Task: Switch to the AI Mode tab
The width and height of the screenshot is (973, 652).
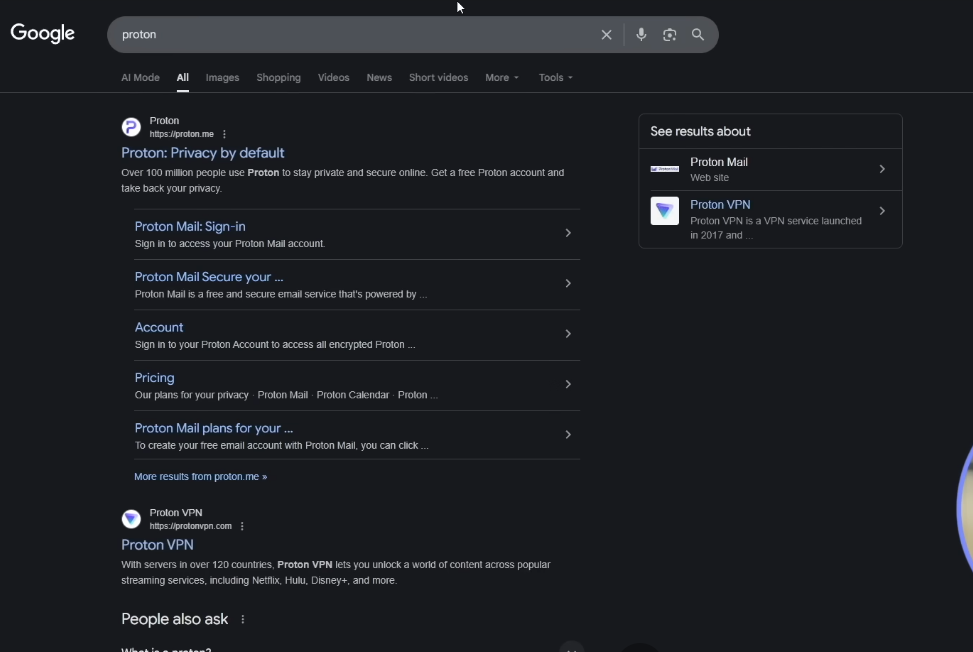Action: [x=140, y=77]
